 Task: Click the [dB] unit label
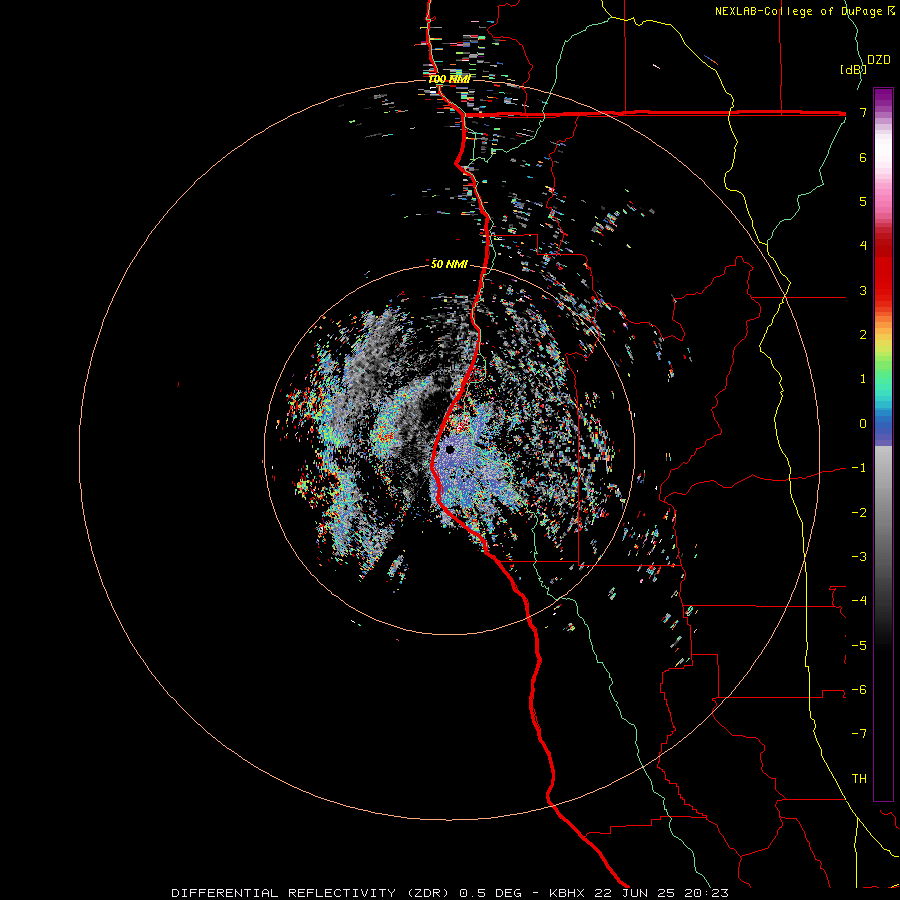[x=854, y=69]
